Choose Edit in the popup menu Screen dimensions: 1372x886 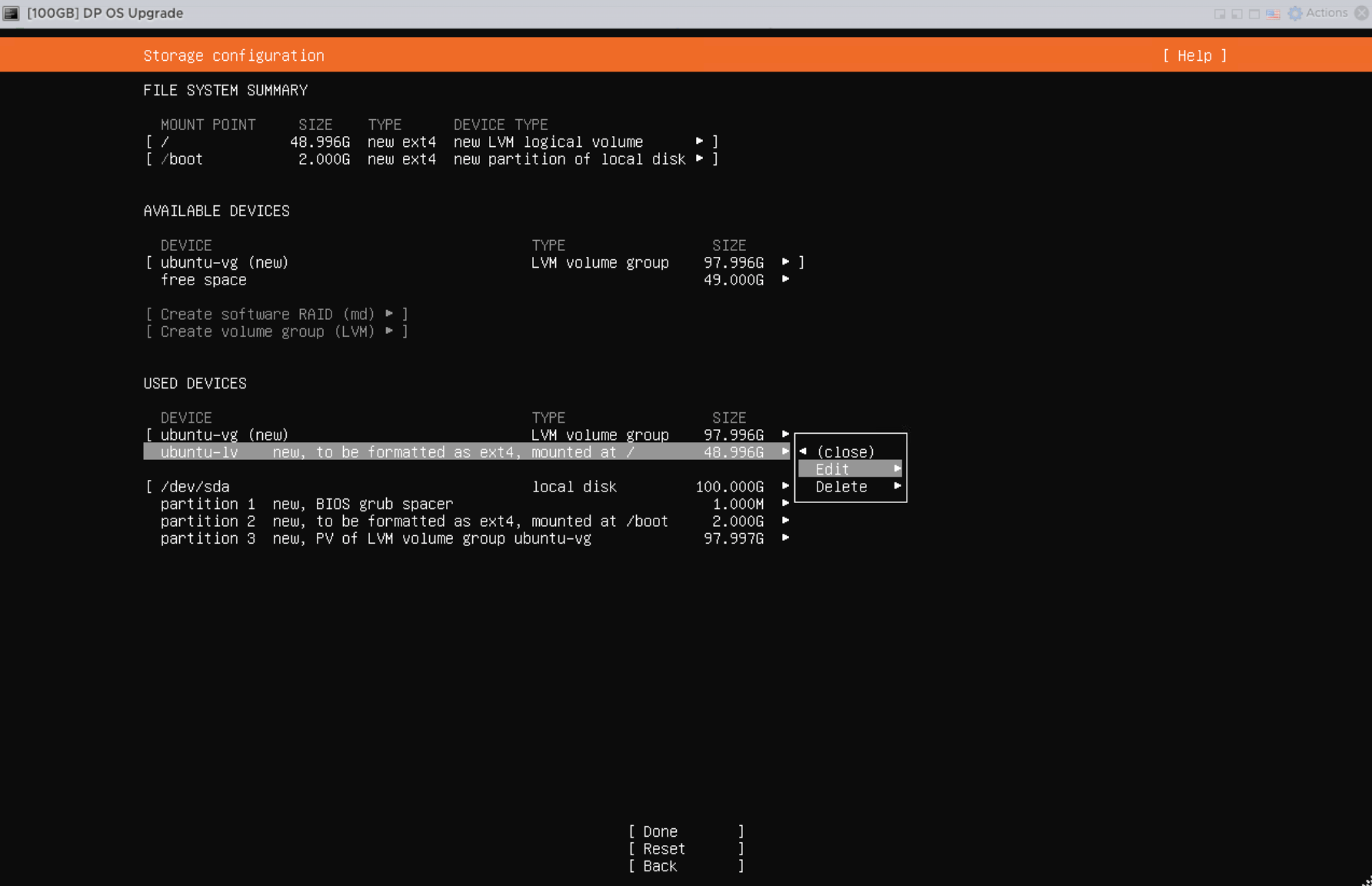tap(850, 469)
